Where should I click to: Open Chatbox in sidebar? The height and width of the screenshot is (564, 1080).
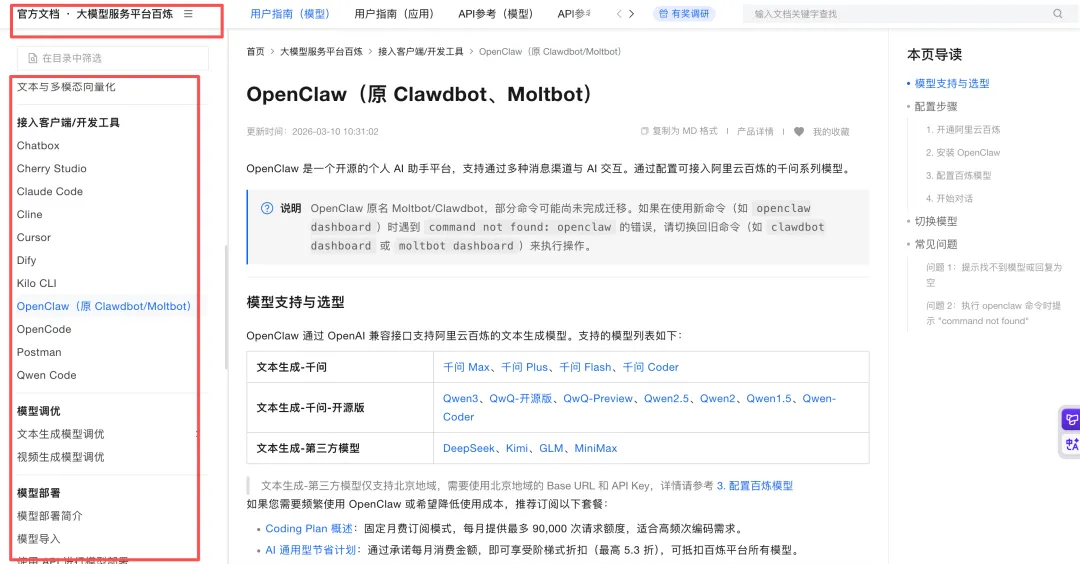pyautogui.click(x=38, y=145)
